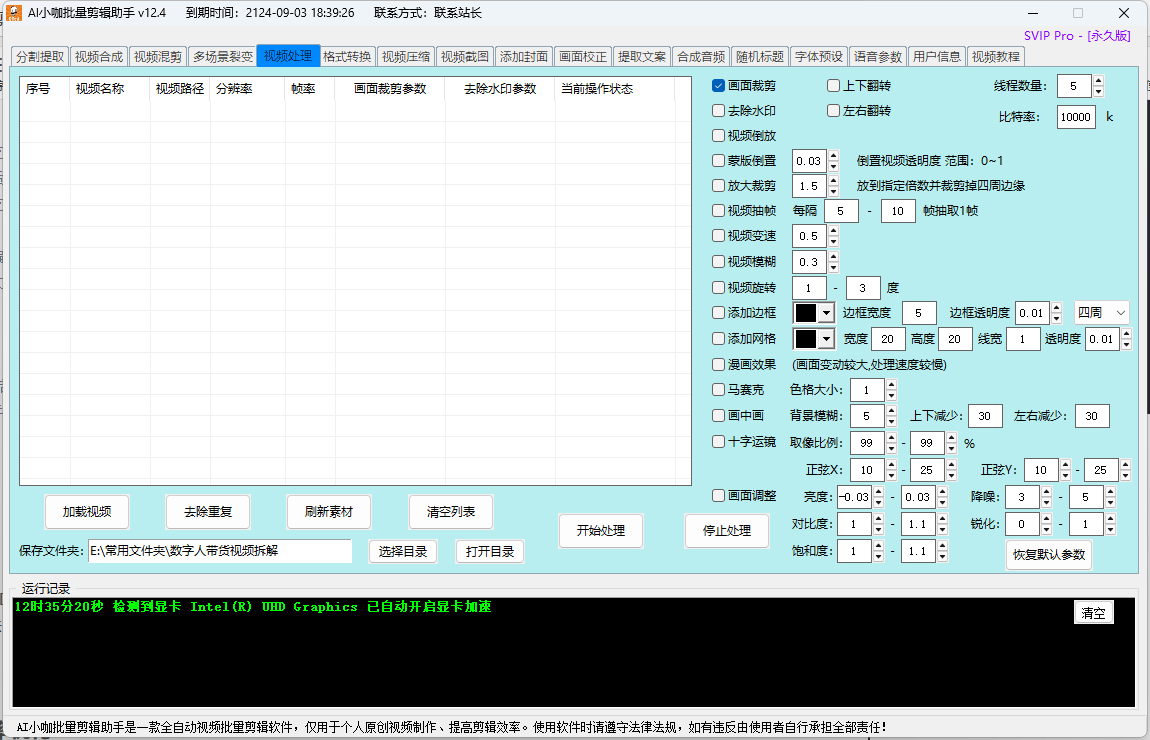1150x740 pixels.
Task: Enable the 漫画效果 checkbox
Action: pos(719,364)
